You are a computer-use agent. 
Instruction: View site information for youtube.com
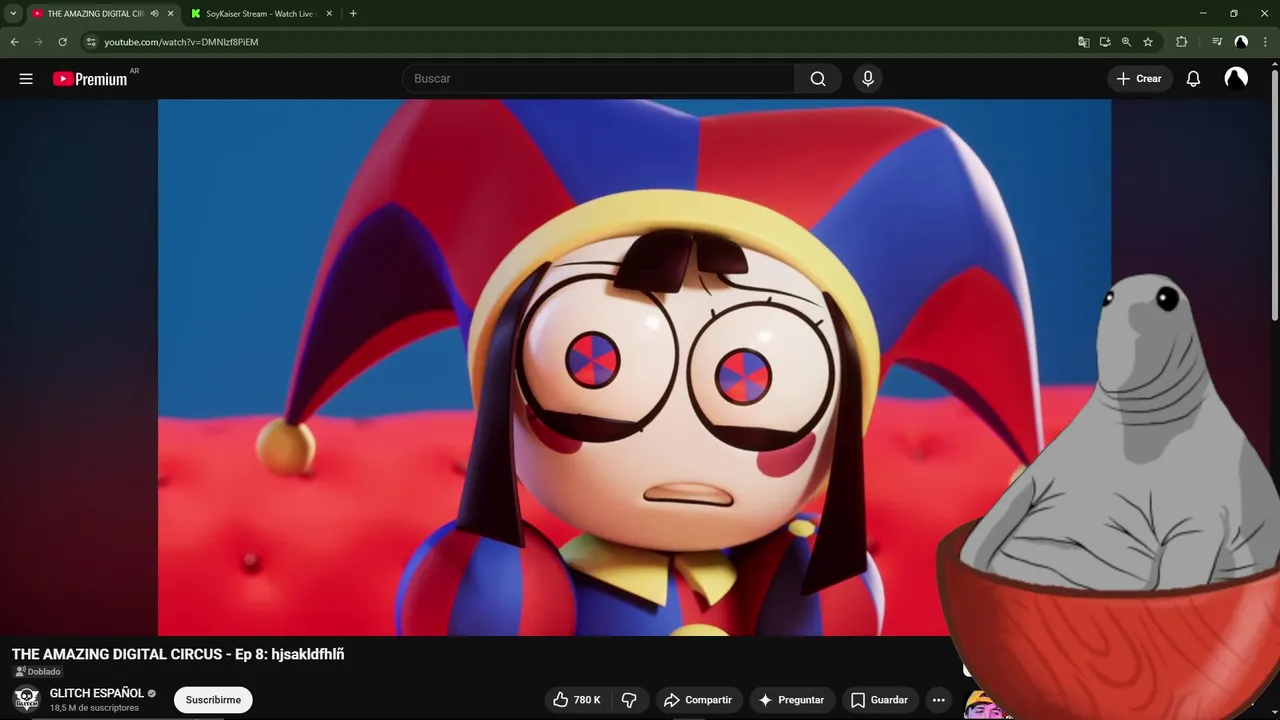pos(91,42)
